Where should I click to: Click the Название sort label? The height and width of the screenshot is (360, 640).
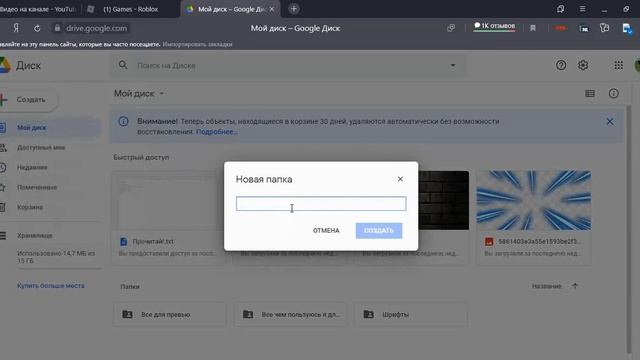(547, 286)
